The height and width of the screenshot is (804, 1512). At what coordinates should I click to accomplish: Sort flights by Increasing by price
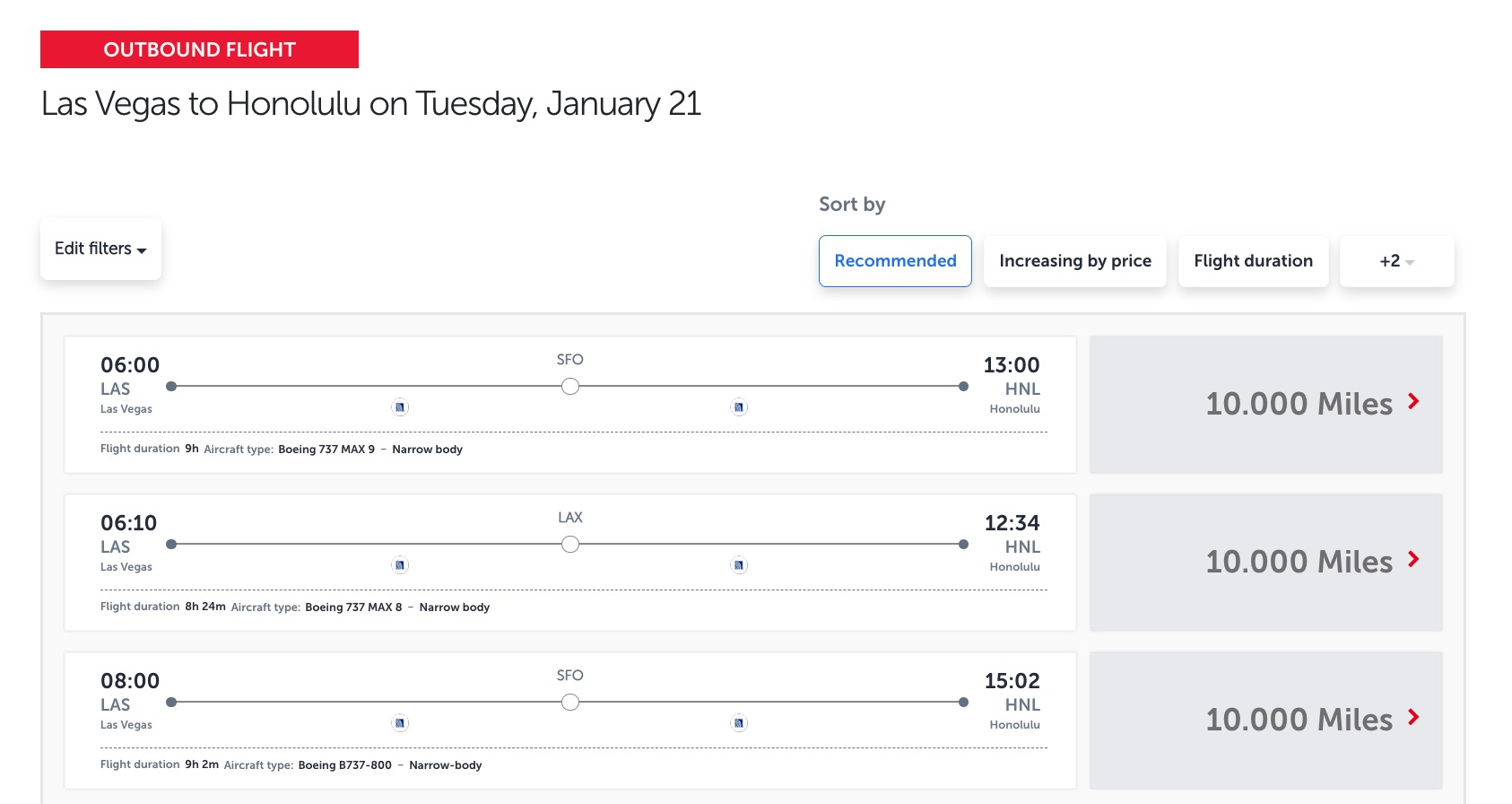[1074, 261]
